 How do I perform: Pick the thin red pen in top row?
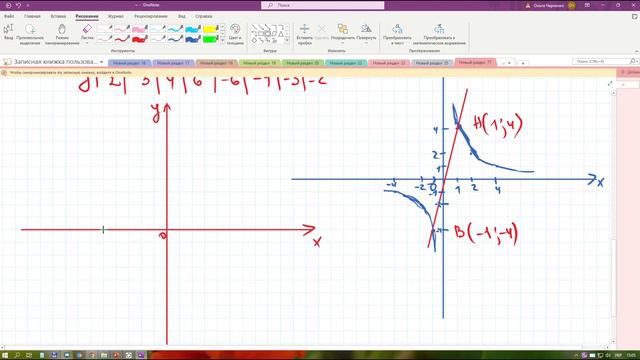[x=122, y=29]
